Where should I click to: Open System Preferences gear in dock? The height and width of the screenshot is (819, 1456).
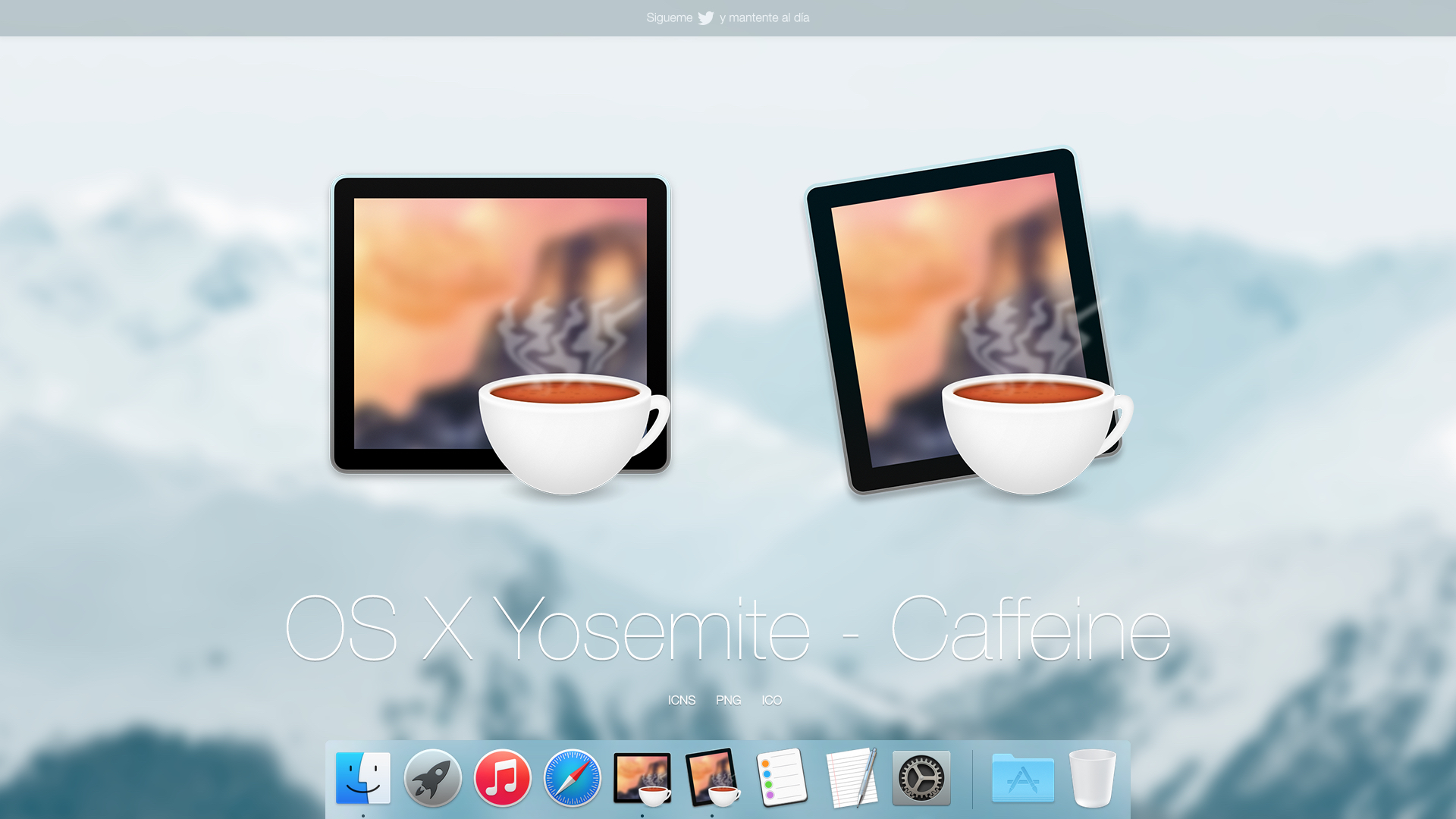pos(921,778)
